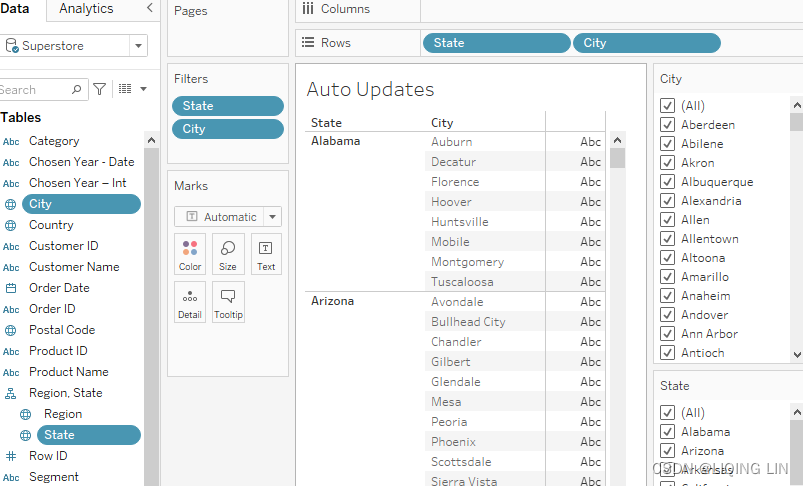Viewport: 803px width, 486px height.
Task: Open the Superstore data source dropdown
Action: click(x=138, y=46)
